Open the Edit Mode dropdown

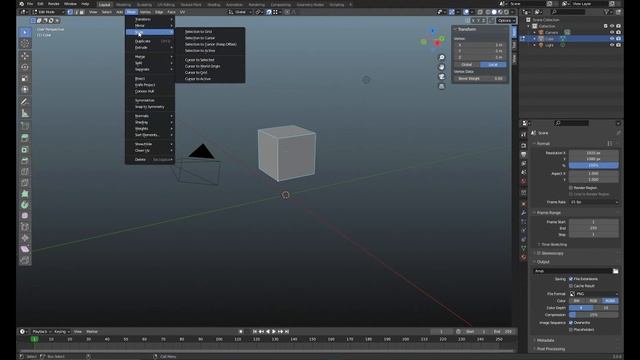(x=48, y=12)
